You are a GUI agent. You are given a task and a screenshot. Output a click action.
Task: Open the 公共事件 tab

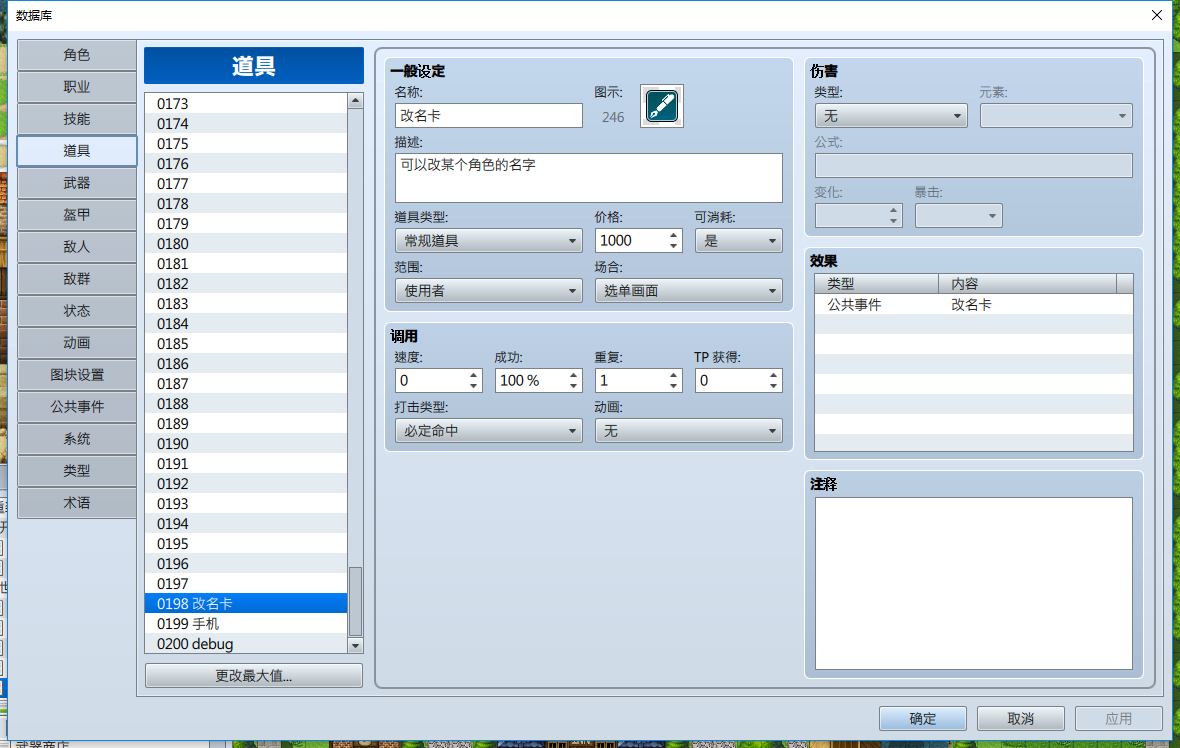[x=77, y=406]
